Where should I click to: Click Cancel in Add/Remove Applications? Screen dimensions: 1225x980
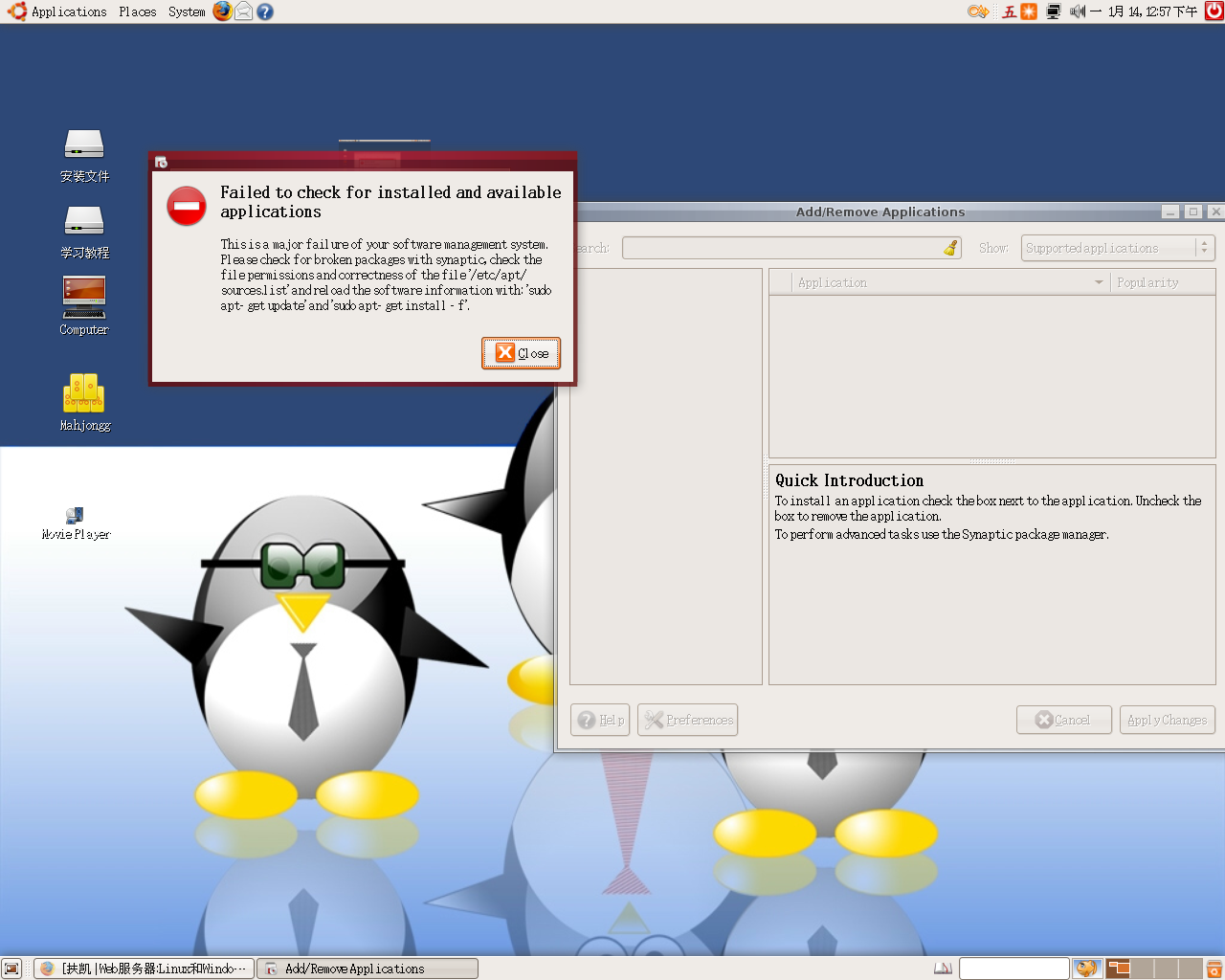point(1064,720)
